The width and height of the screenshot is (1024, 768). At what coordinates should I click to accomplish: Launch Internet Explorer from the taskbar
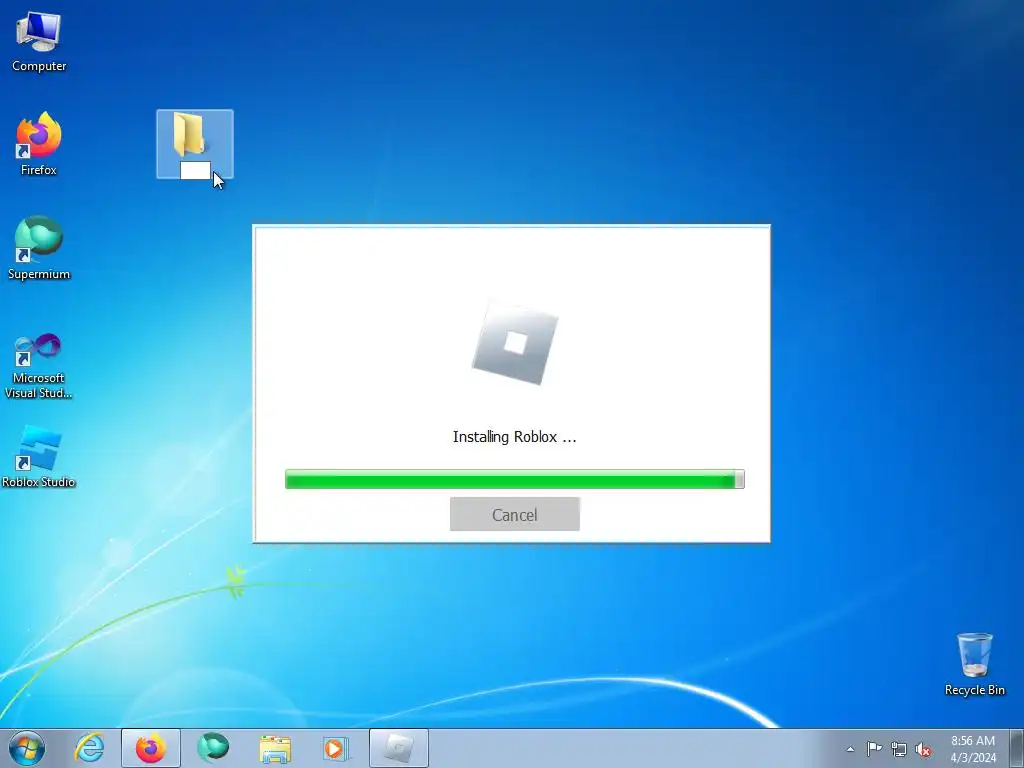tap(89, 748)
